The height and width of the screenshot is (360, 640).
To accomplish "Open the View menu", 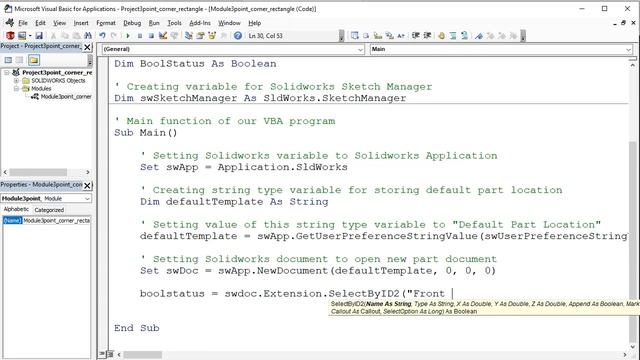I will click(59, 23).
